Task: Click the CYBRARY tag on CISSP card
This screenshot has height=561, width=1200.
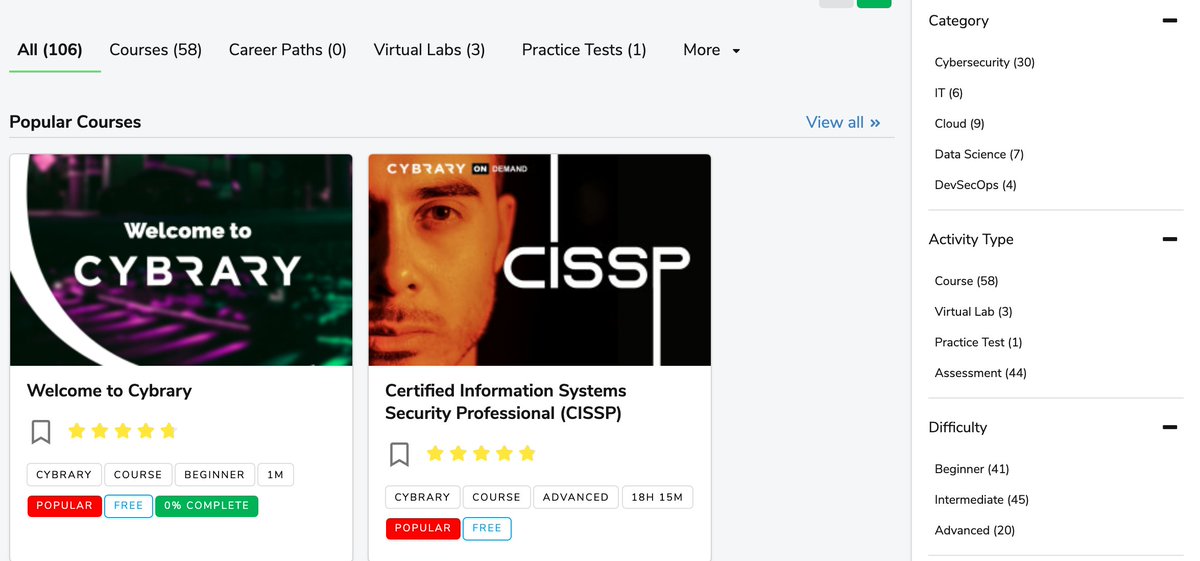Action: tap(422, 497)
